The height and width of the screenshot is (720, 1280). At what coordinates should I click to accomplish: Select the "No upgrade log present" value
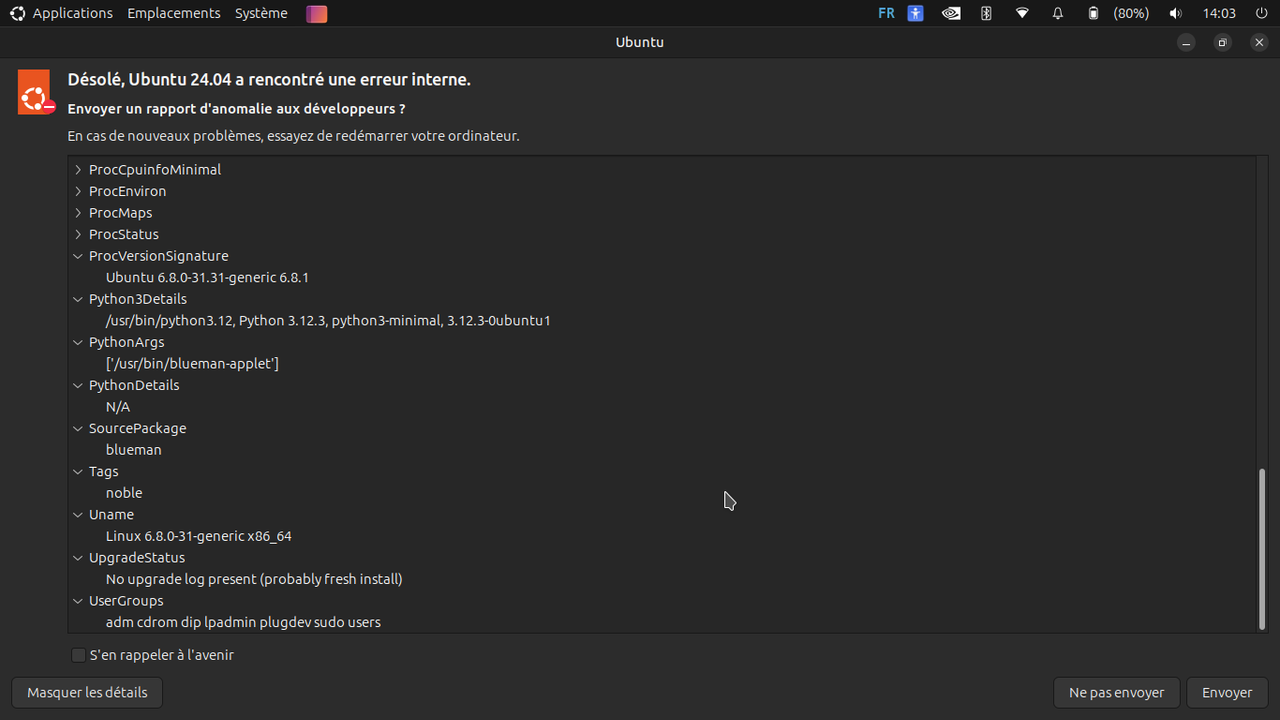[254, 579]
